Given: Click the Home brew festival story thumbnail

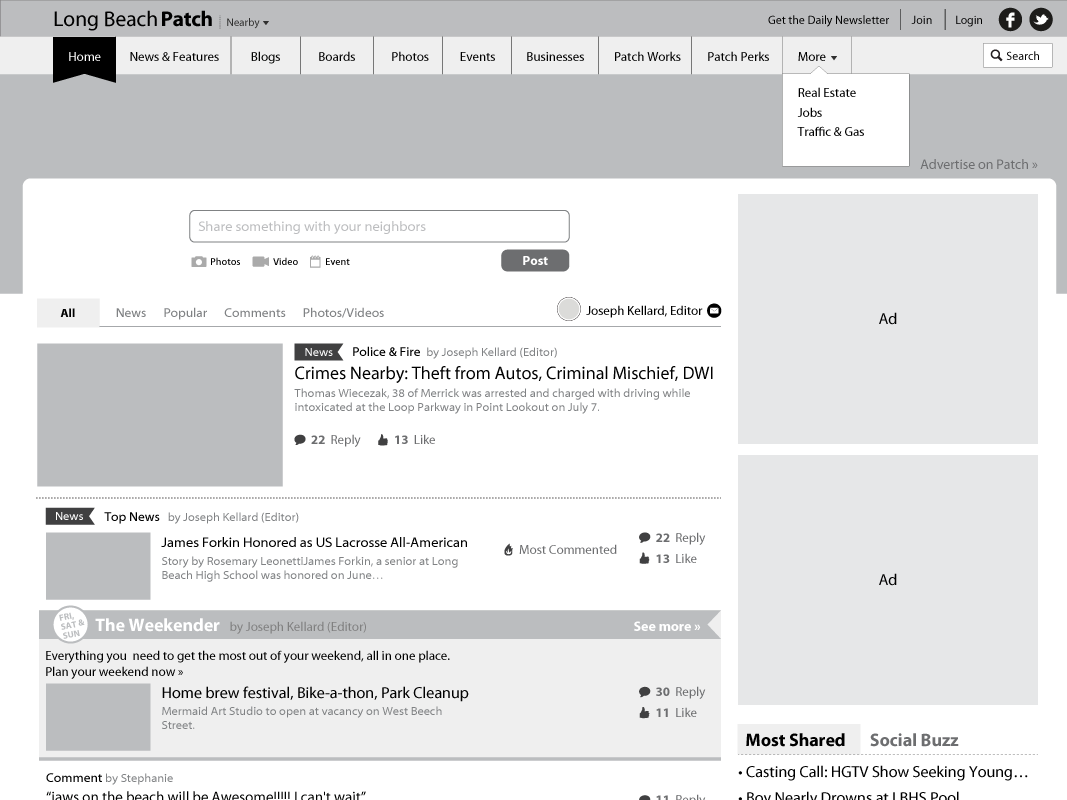Looking at the screenshot, I should point(98,717).
